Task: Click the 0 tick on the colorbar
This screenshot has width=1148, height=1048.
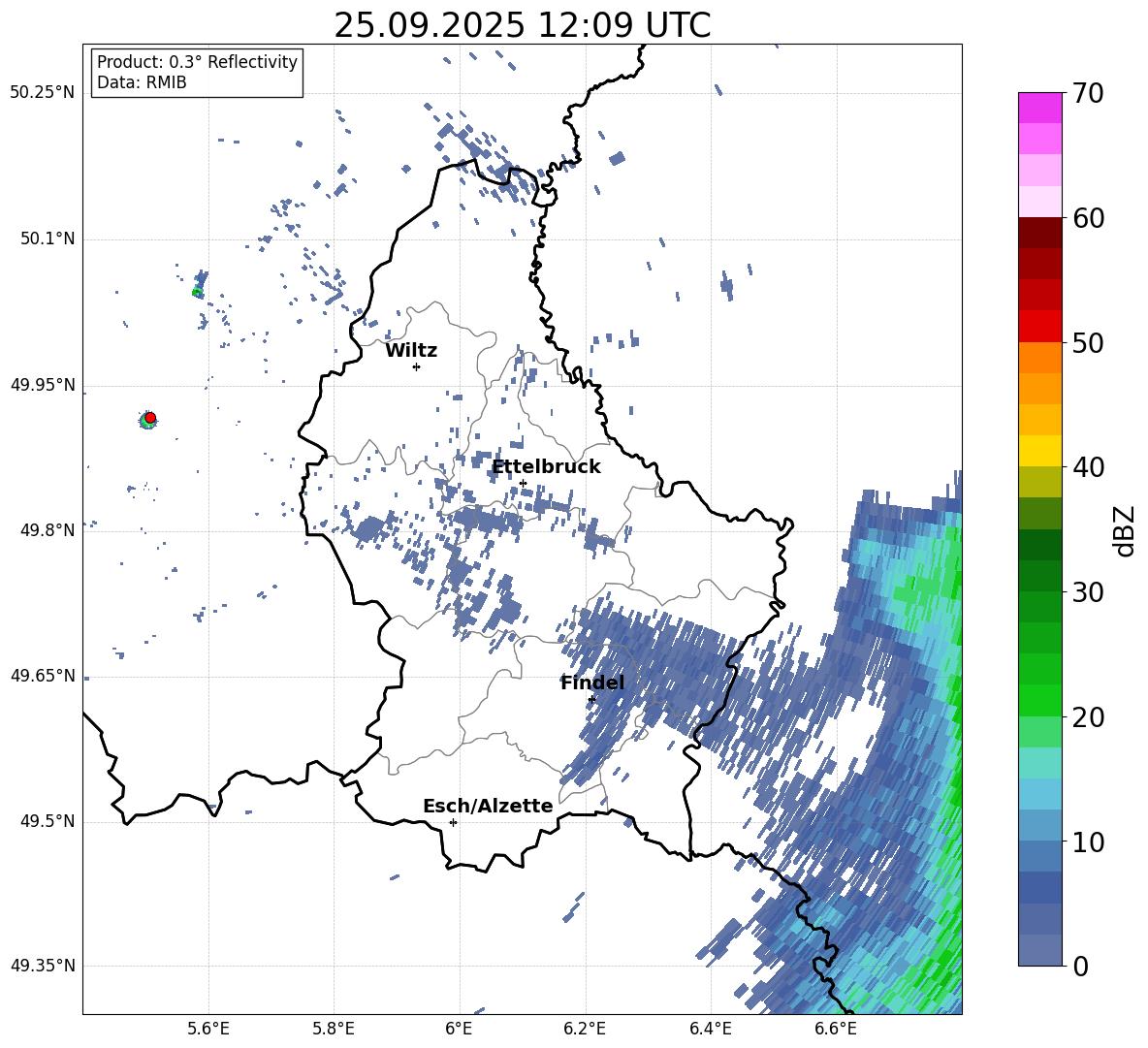Action: pos(1080,966)
